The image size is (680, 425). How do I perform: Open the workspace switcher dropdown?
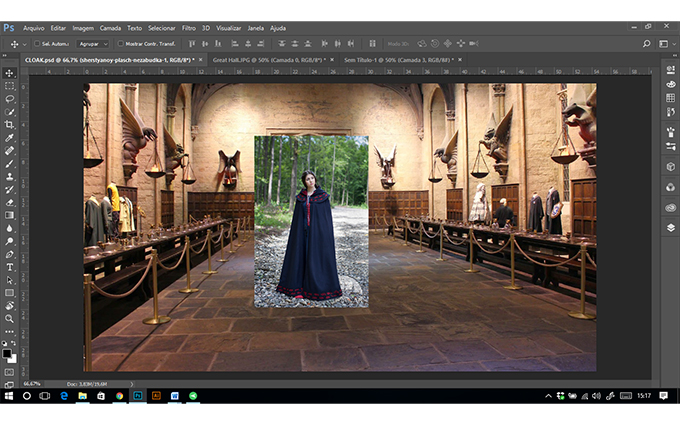667,44
